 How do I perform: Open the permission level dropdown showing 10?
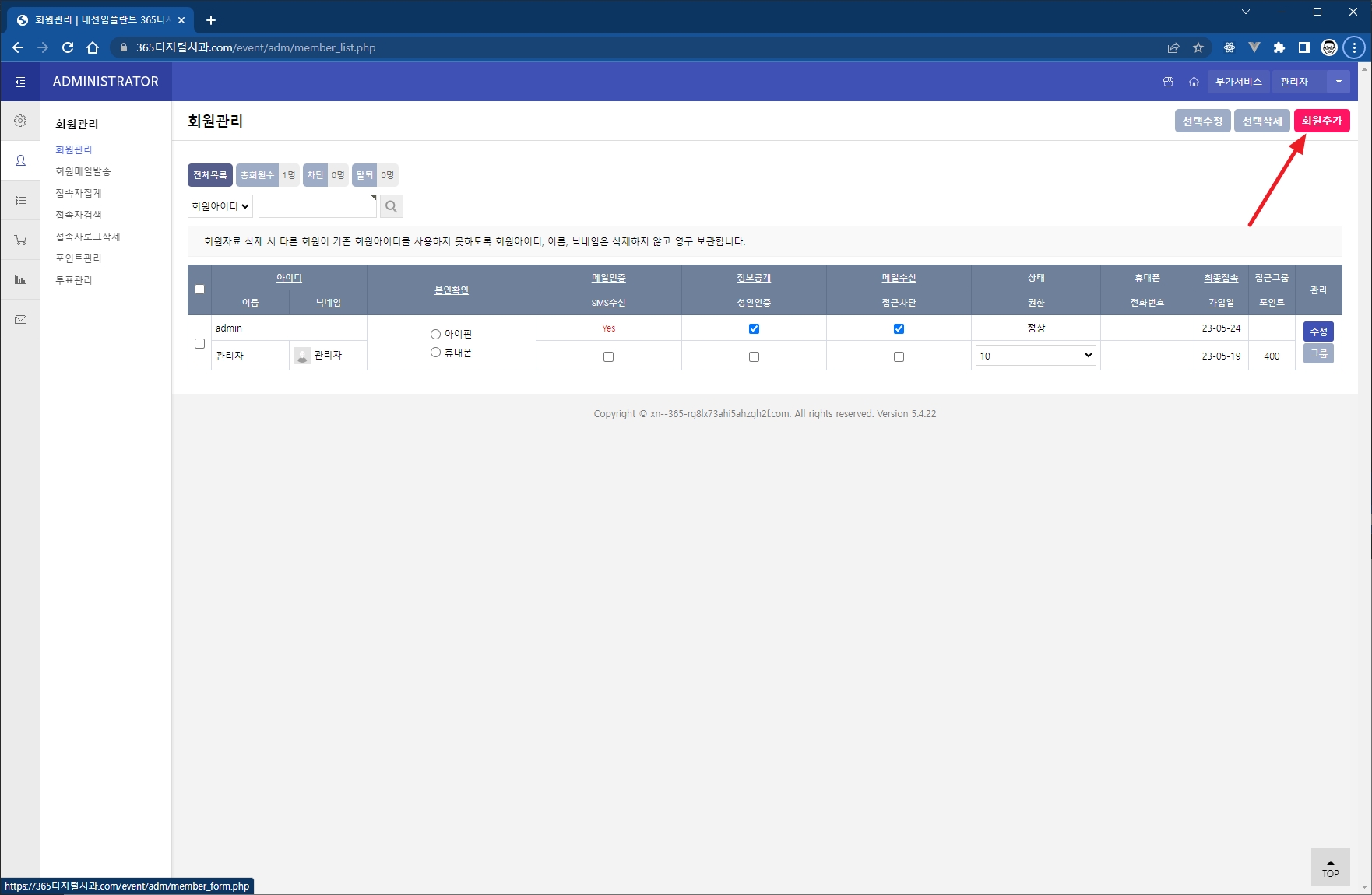point(1035,356)
